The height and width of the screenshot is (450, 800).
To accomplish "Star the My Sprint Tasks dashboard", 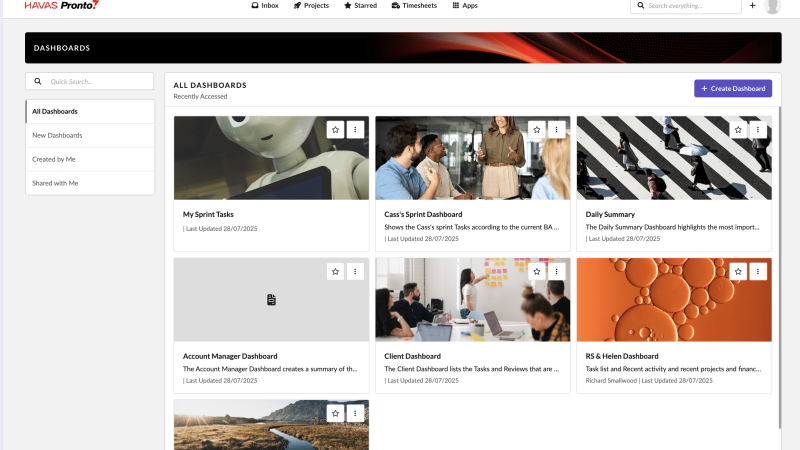I will click(336, 129).
